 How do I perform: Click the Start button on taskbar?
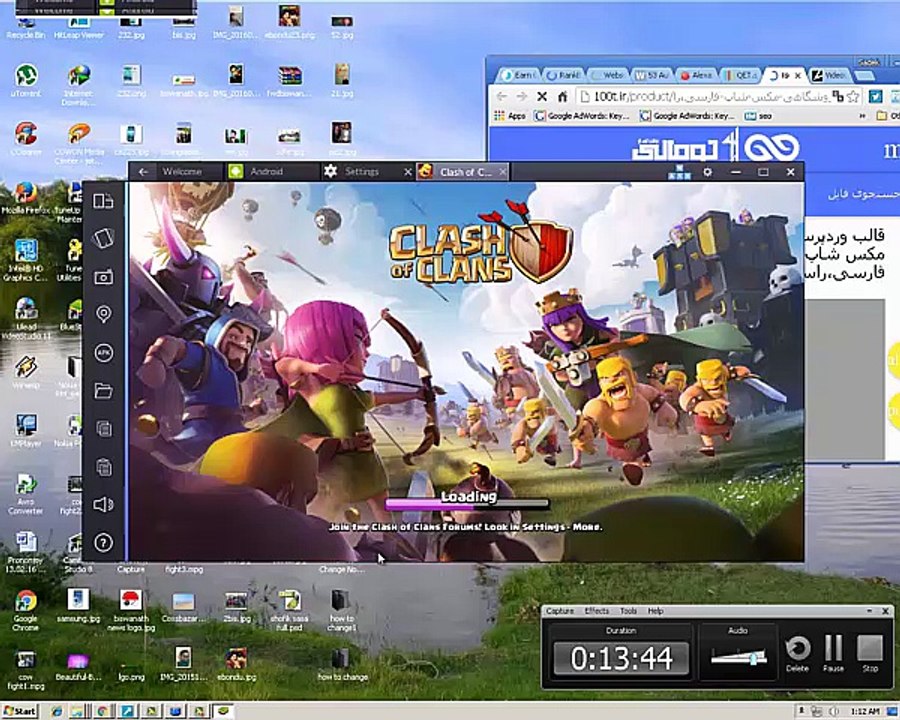(20, 711)
